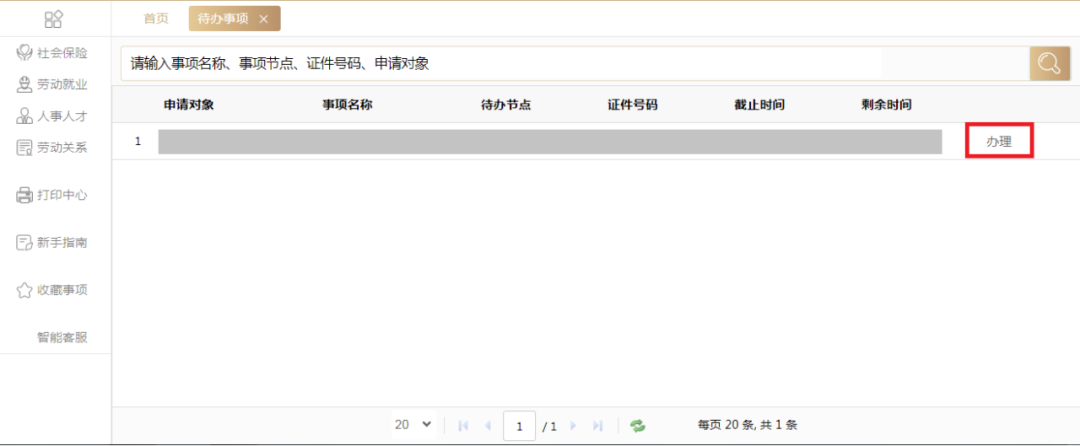The height and width of the screenshot is (446, 1080).
Task: Go to first page arrow icon
Action: click(463, 426)
